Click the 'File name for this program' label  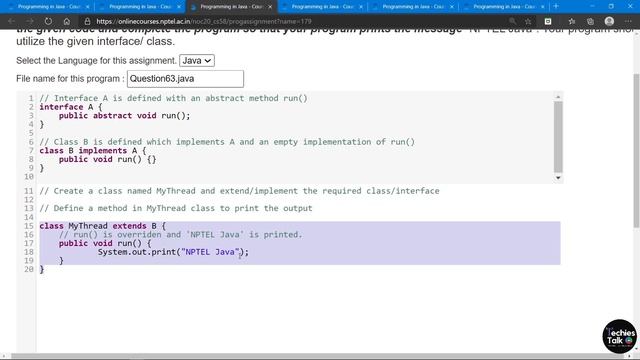[x=70, y=78]
